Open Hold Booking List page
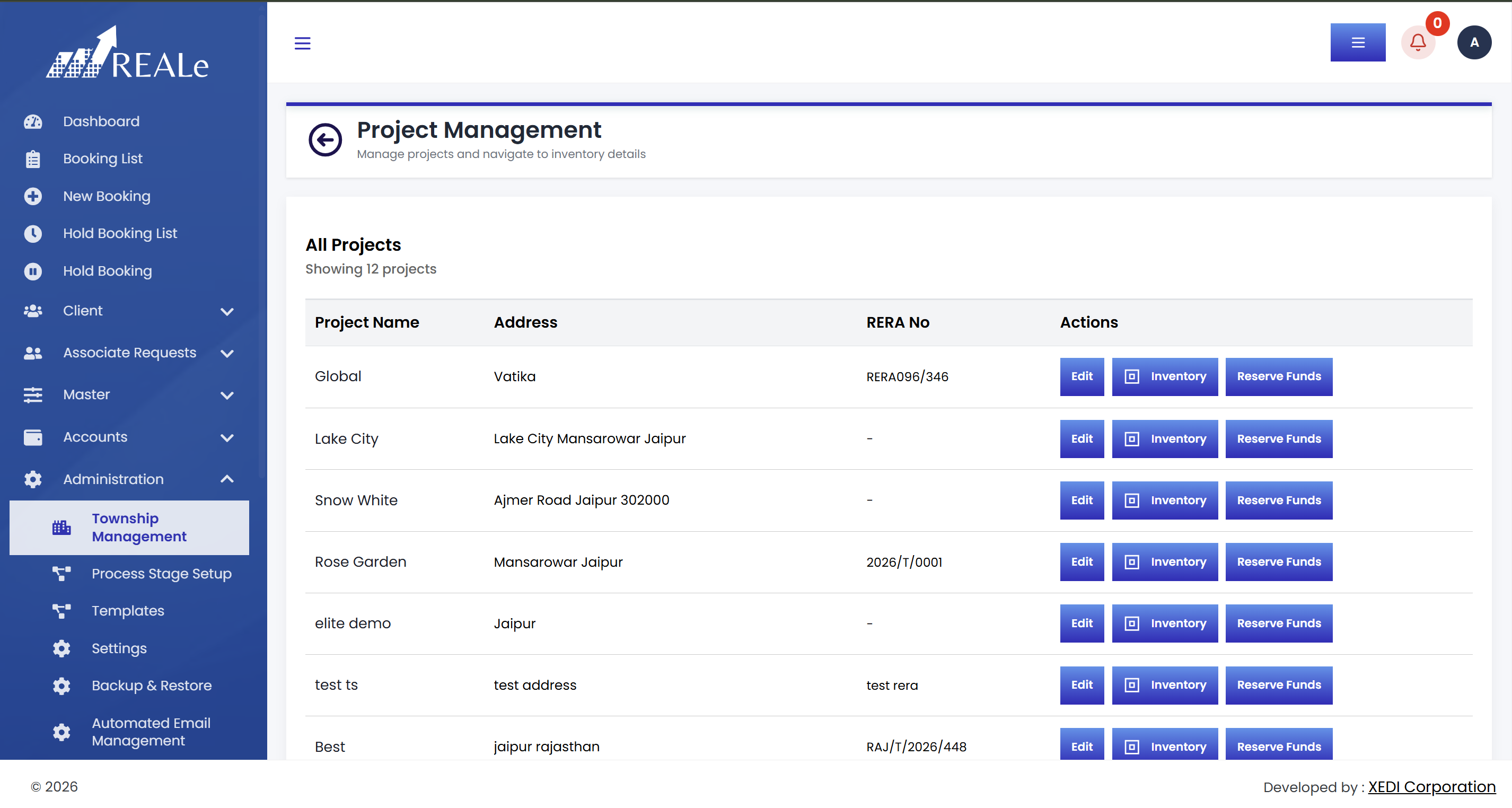The height and width of the screenshot is (808, 1512). pyautogui.click(x=129, y=233)
